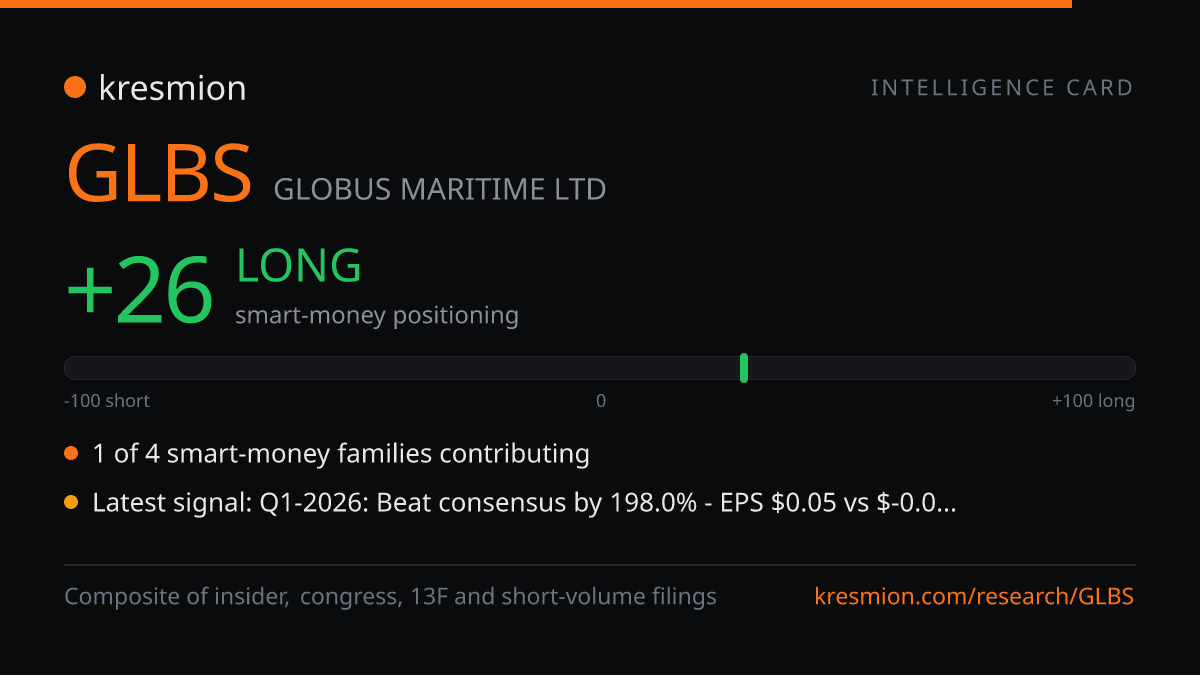Screen dimensions: 1200x675
Task: Click the +100 long scale label
Action: (1093, 401)
